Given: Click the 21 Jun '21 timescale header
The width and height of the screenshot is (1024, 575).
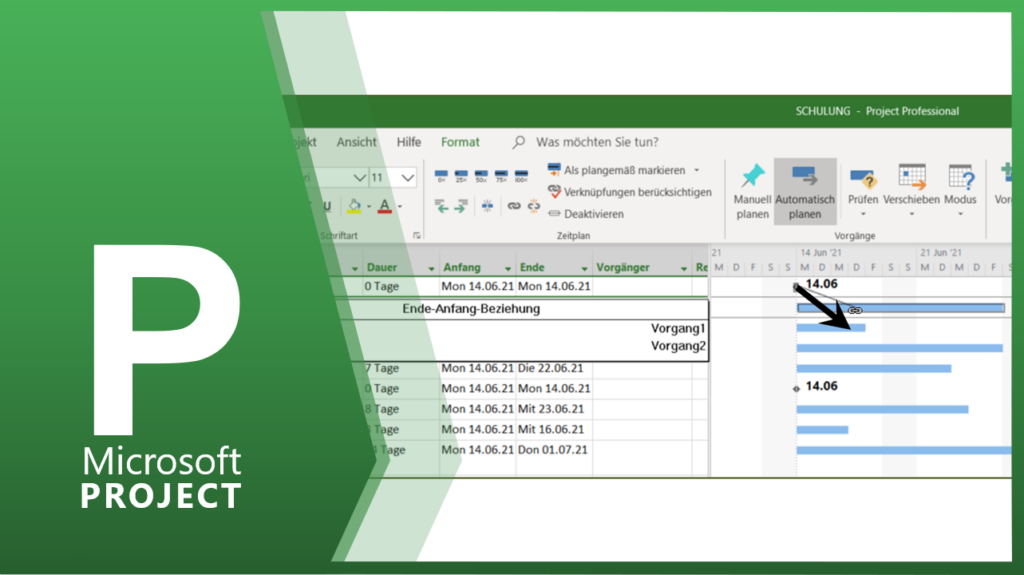Looking at the screenshot, I should [940, 252].
